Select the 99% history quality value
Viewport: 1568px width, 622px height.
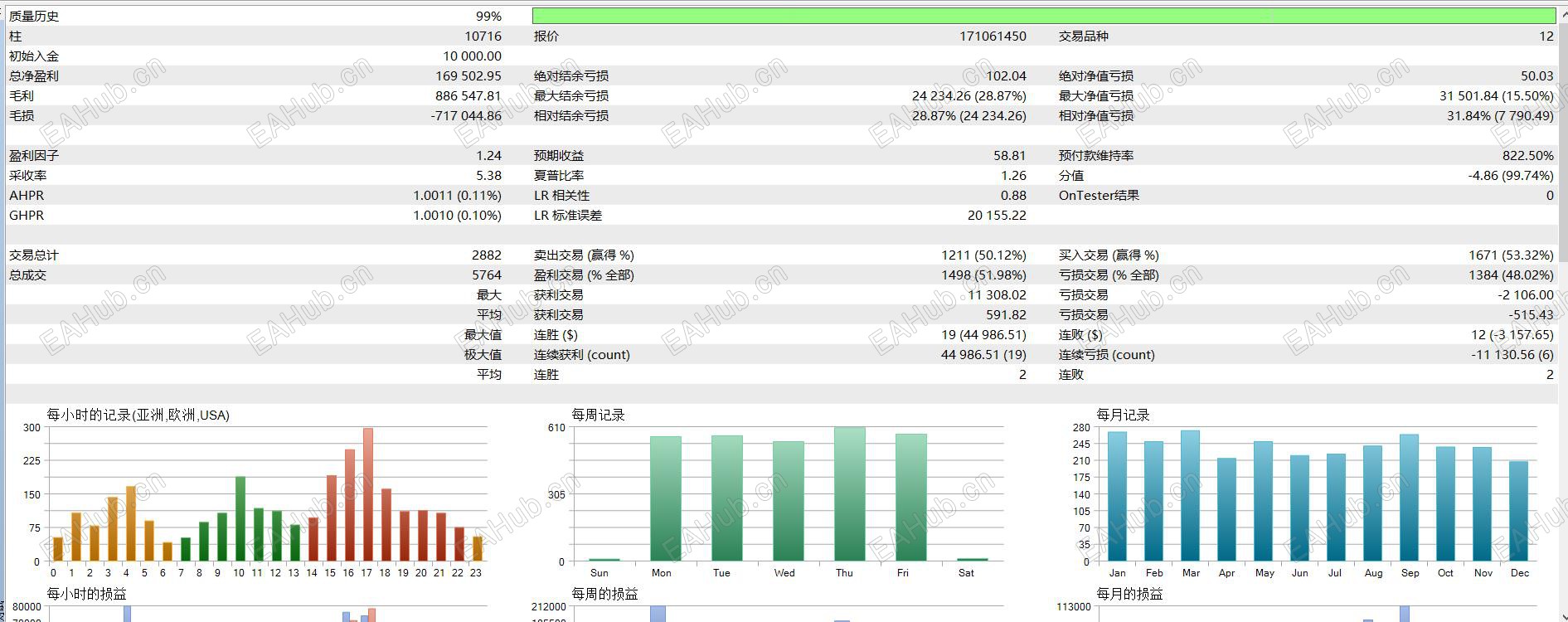coord(488,17)
